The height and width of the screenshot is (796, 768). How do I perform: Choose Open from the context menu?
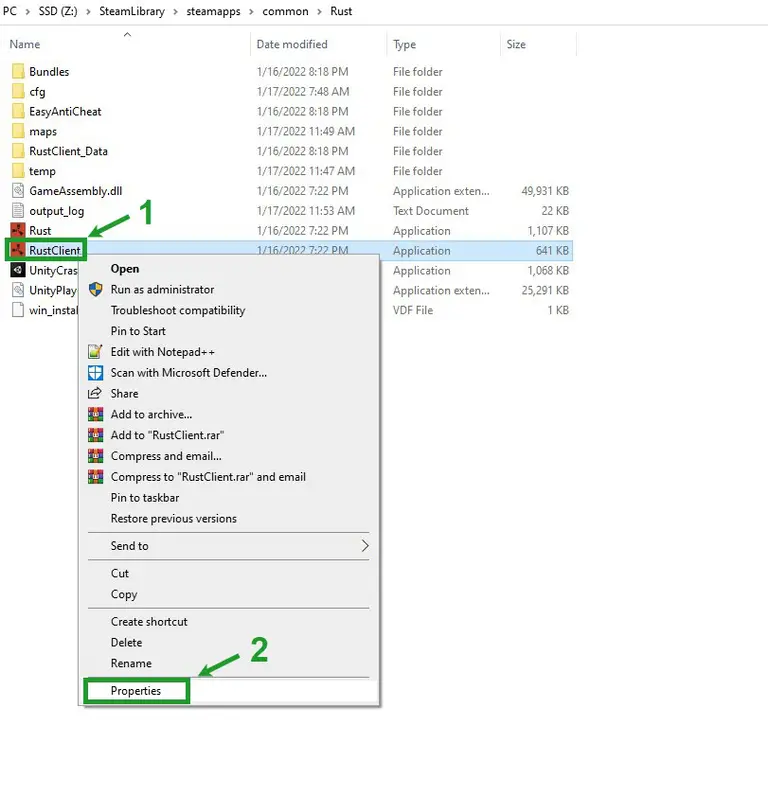click(125, 269)
